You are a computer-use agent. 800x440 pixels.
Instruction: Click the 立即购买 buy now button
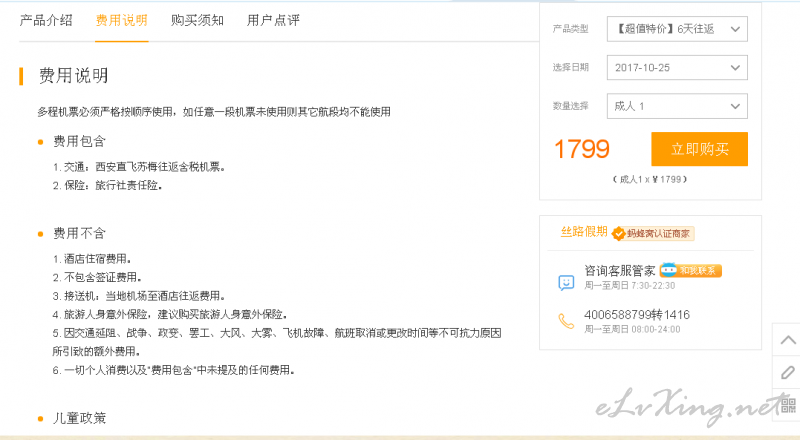click(699, 149)
